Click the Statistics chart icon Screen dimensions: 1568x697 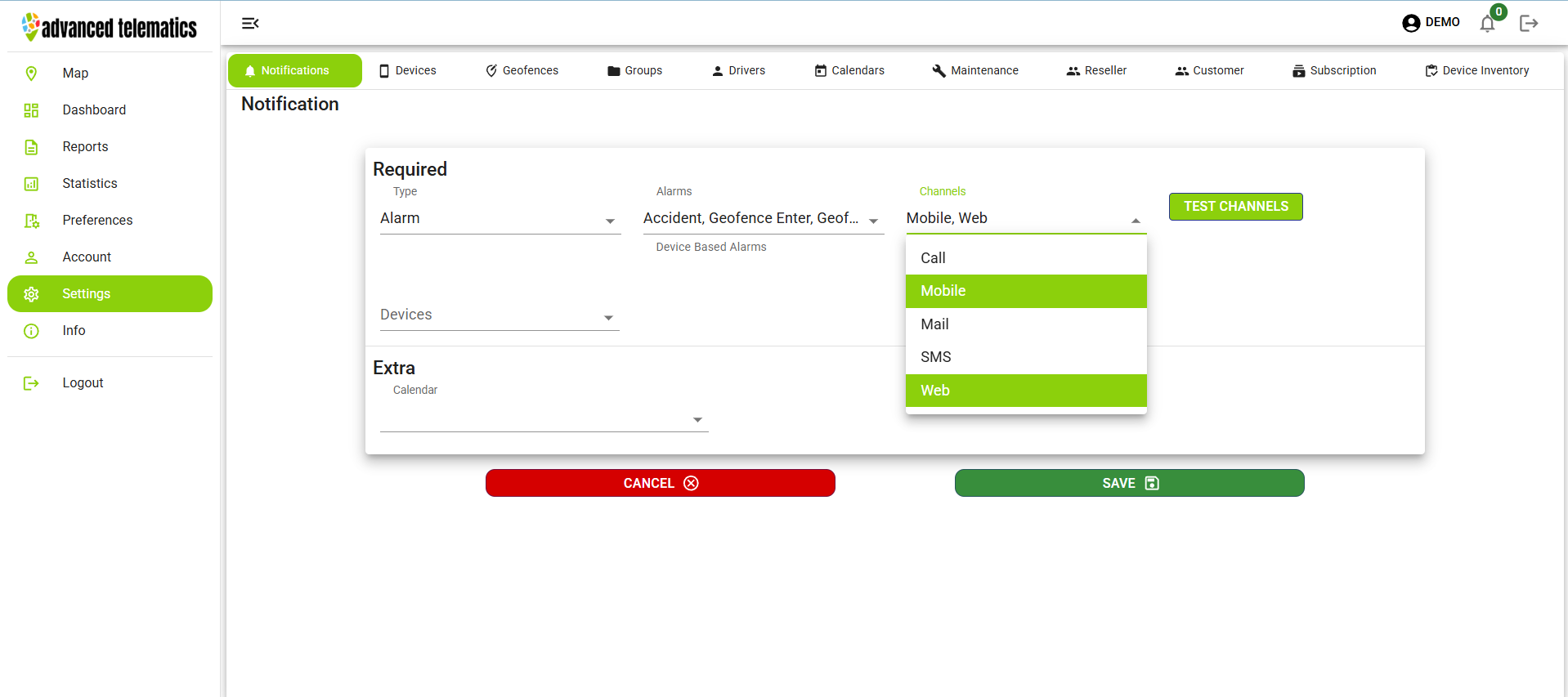tap(31, 184)
